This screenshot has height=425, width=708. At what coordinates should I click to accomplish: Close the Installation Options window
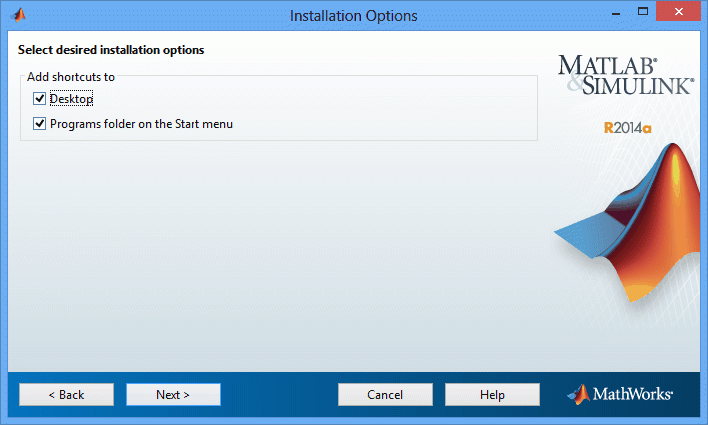678,12
